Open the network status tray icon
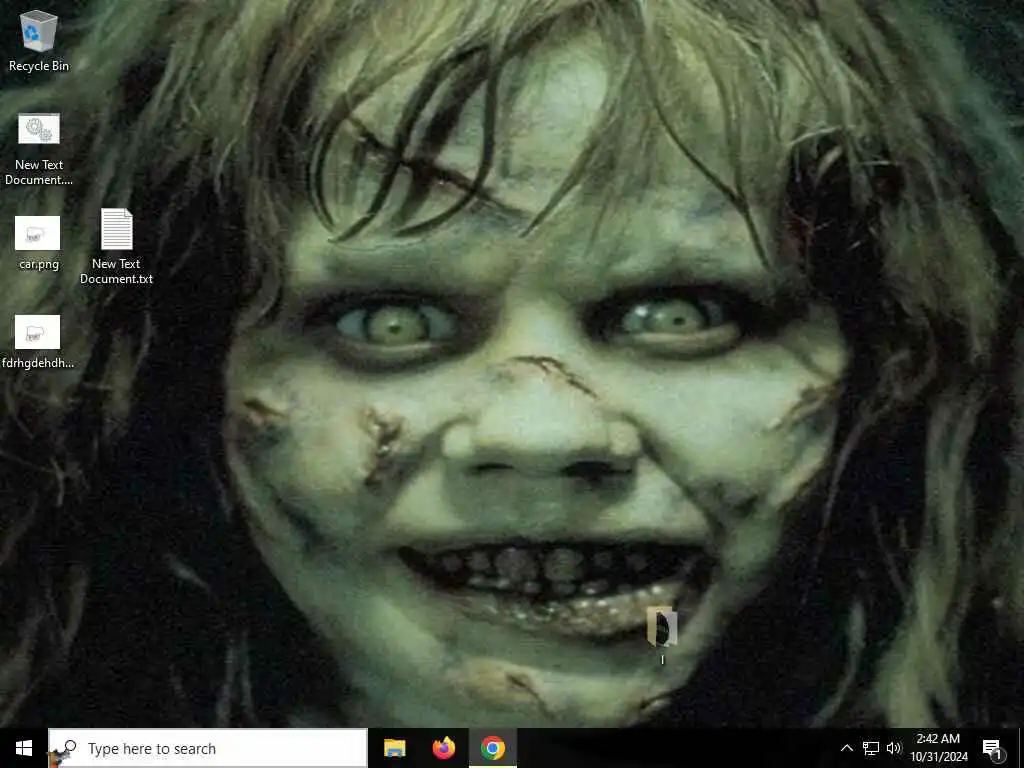 click(871, 748)
